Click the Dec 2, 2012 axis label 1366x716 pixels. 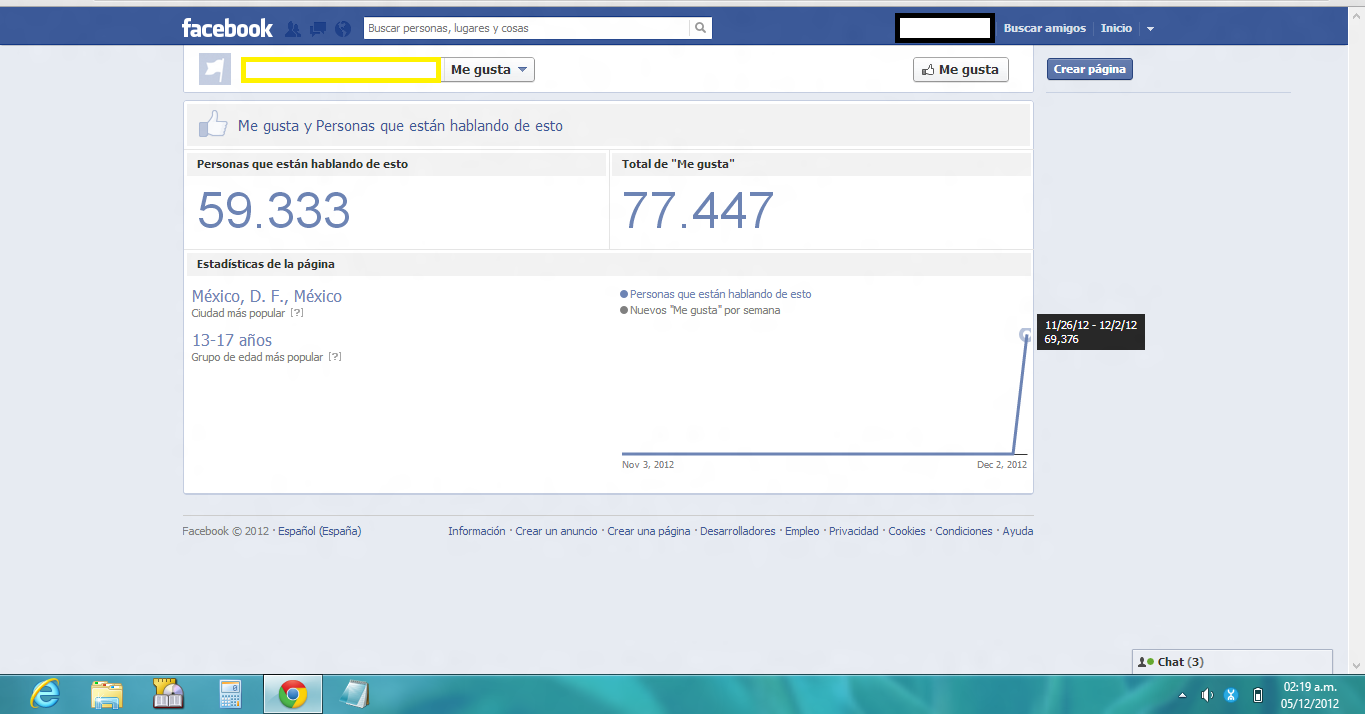(1002, 465)
